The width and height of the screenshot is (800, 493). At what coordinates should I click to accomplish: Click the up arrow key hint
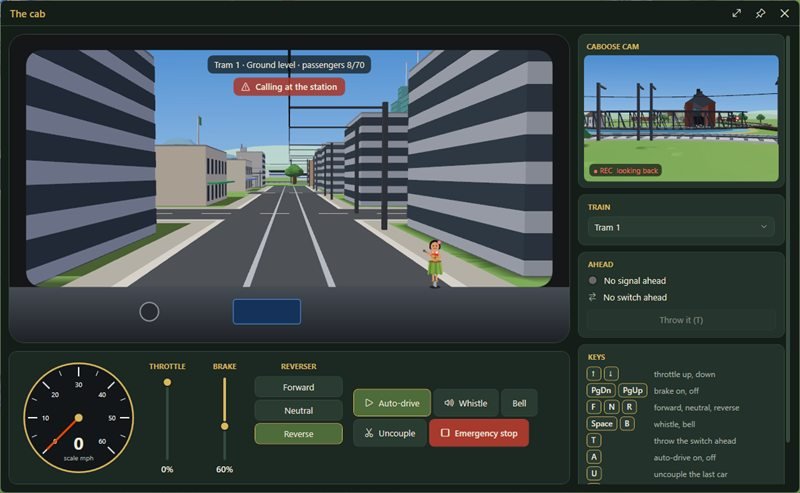click(593, 374)
